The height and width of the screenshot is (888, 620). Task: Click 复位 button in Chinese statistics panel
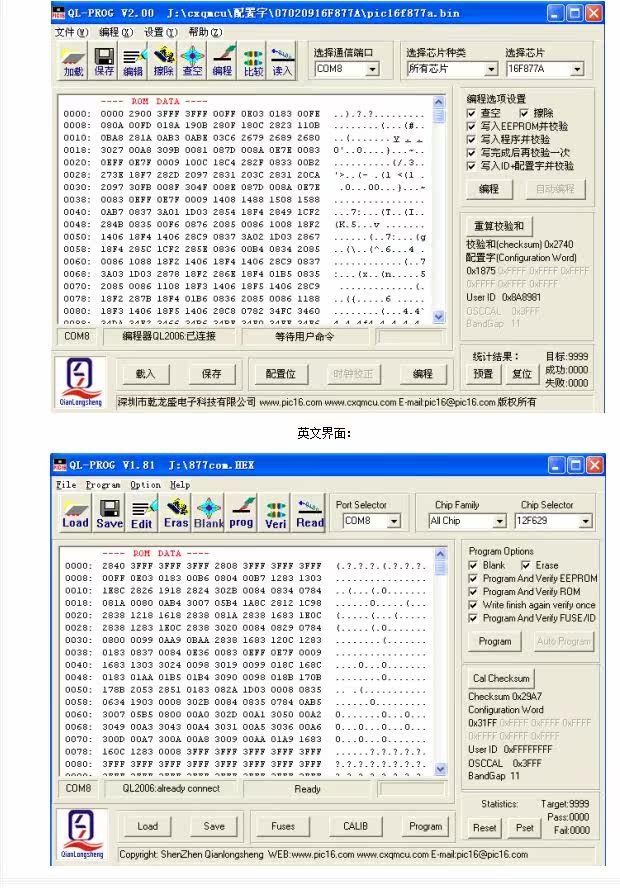coord(522,374)
